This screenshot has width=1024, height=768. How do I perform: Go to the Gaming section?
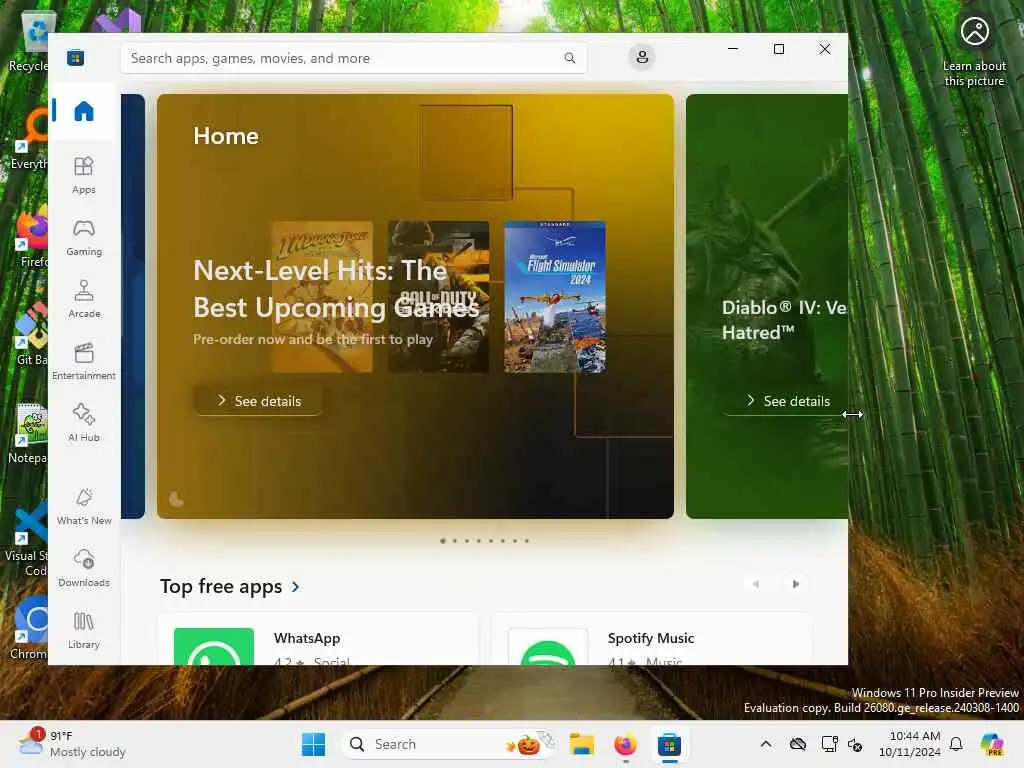[x=84, y=237]
